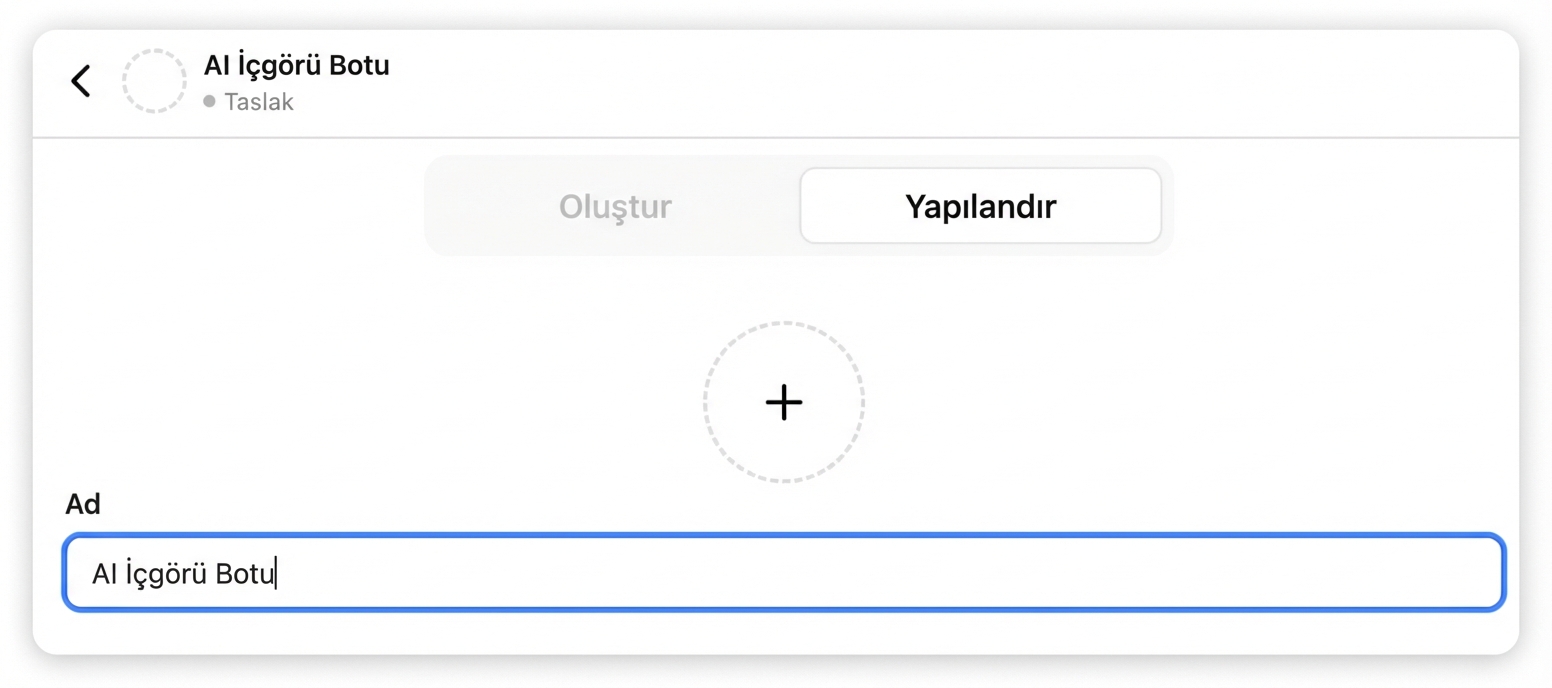Click the AI İçgörü Botu title
Image resolution: width=1552 pixels, height=688 pixels.
coord(297,65)
